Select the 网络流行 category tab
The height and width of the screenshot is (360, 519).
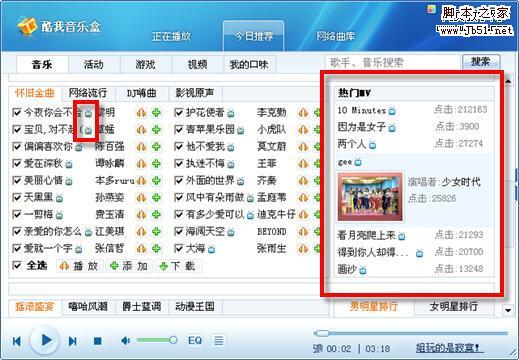click(88, 93)
